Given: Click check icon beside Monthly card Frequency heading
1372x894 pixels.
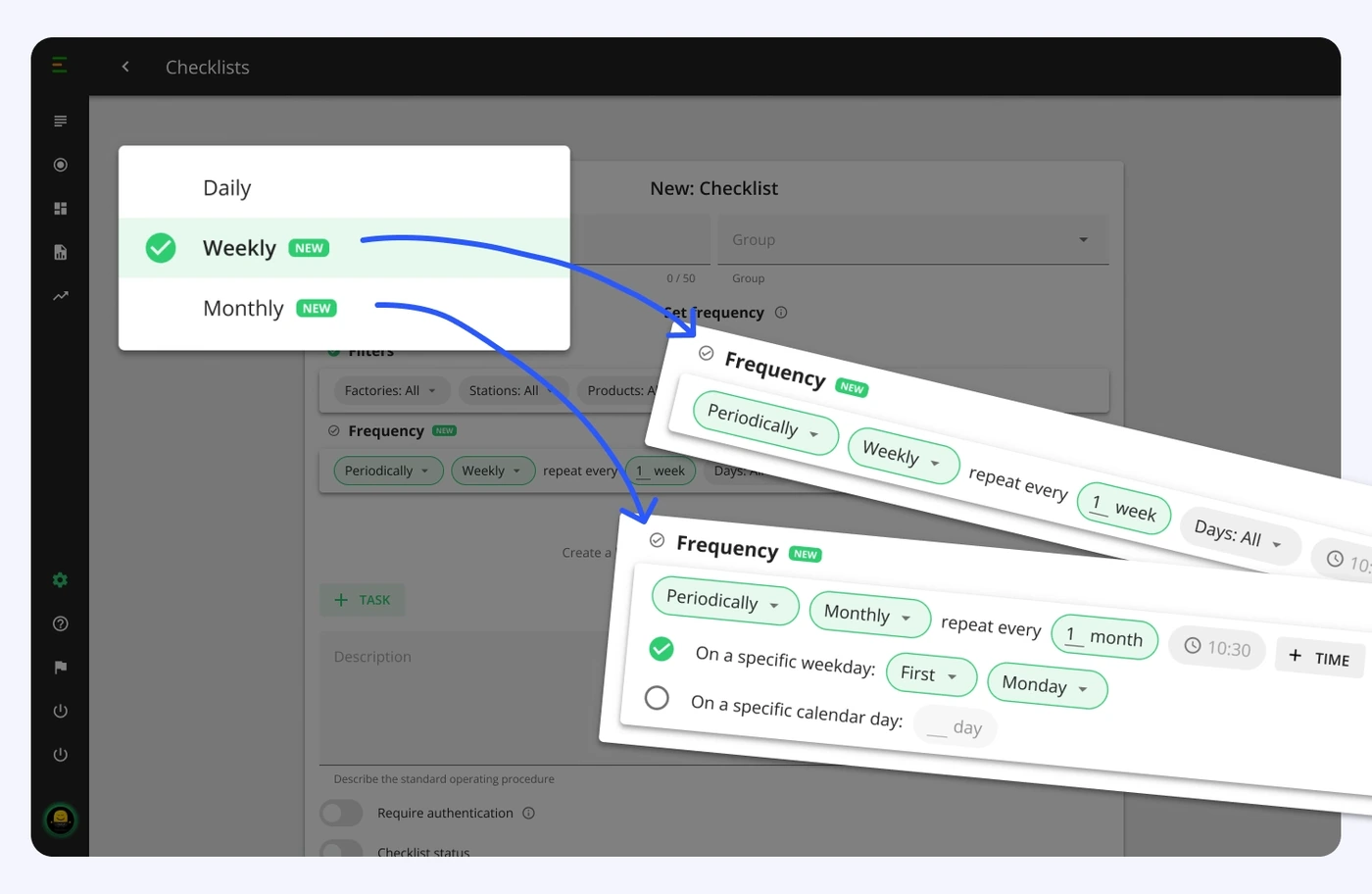Looking at the screenshot, I should 657,540.
